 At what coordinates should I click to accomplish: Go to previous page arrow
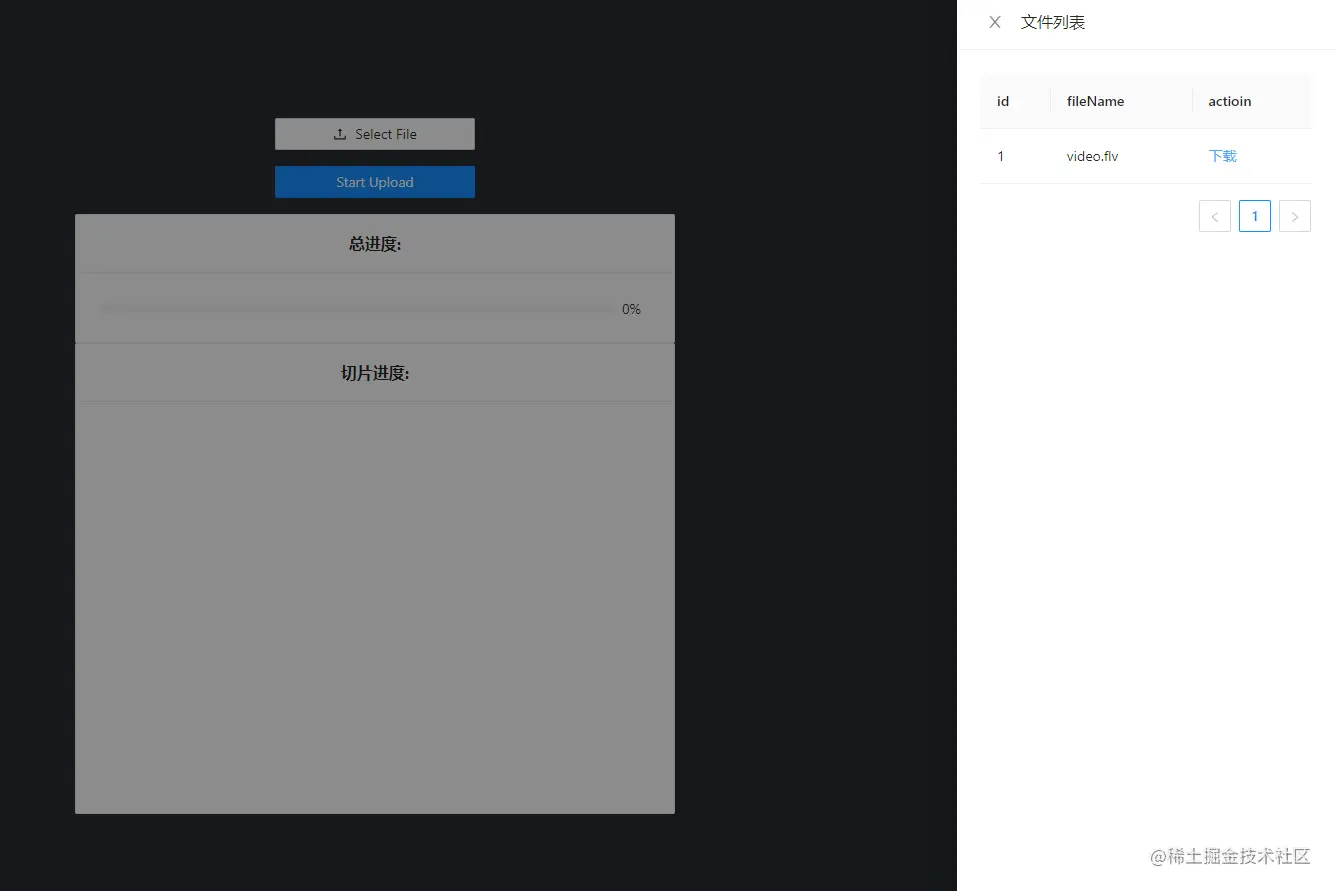click(1215, 216)
